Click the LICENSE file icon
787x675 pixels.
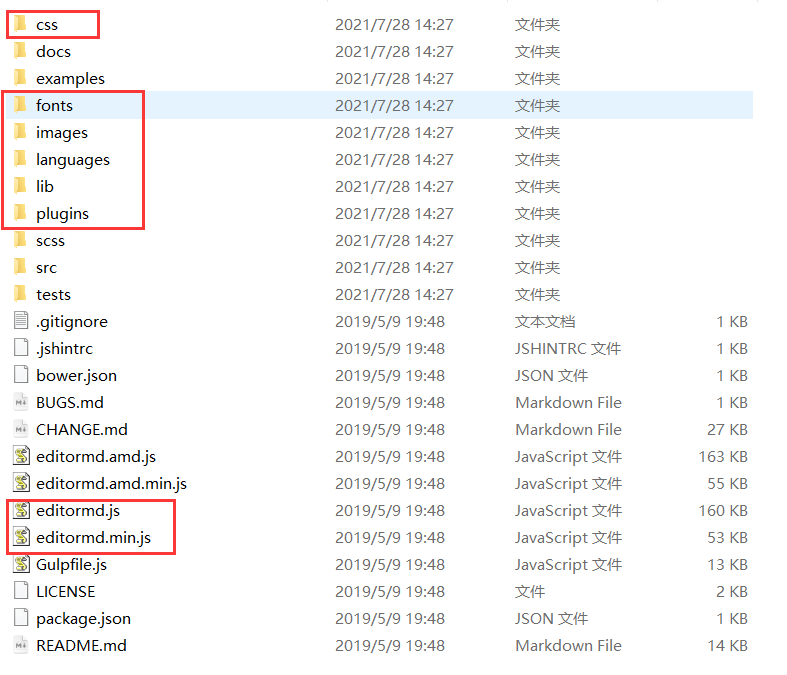tap(21, 591)
